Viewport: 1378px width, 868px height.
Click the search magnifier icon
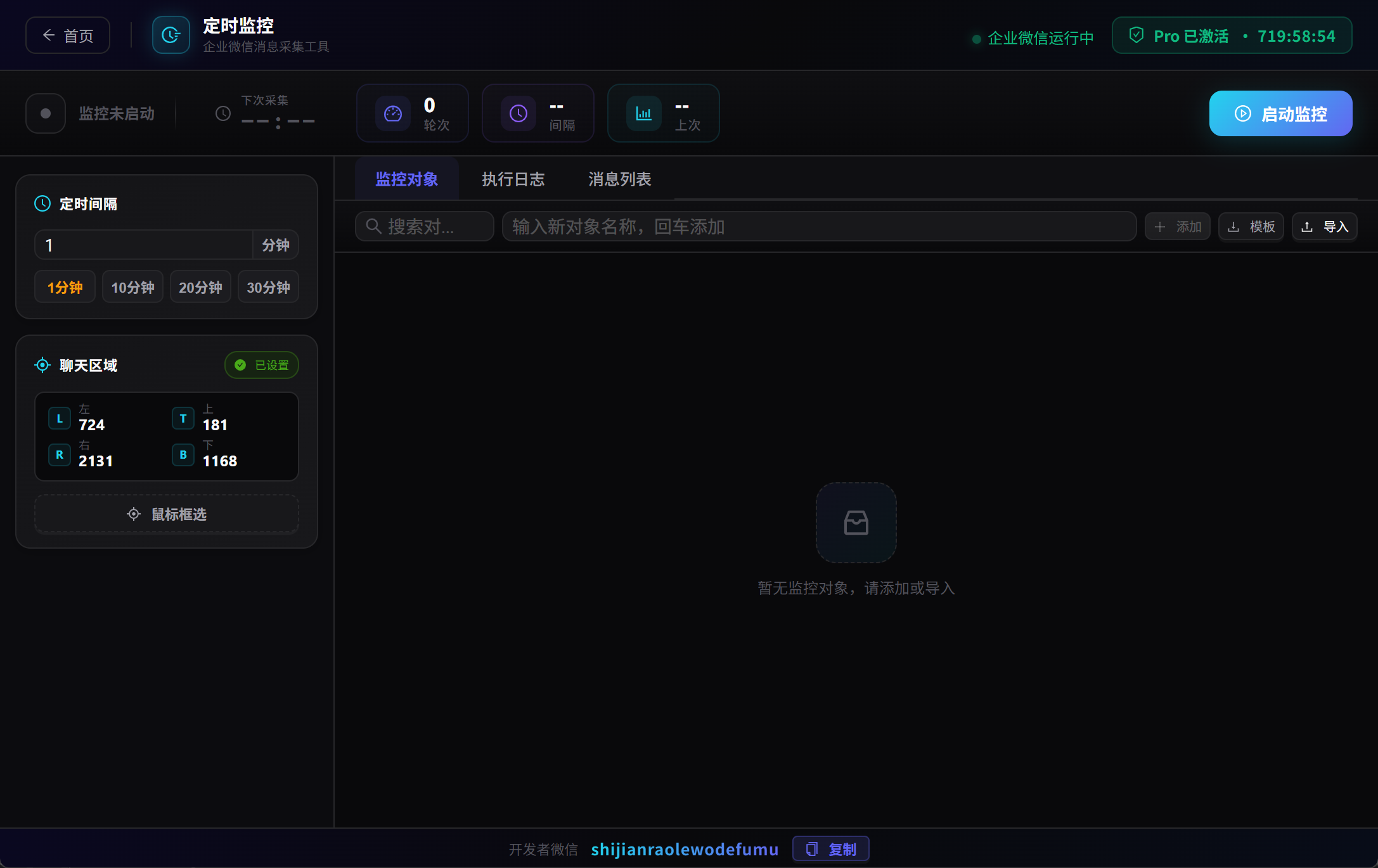[373, 226]
